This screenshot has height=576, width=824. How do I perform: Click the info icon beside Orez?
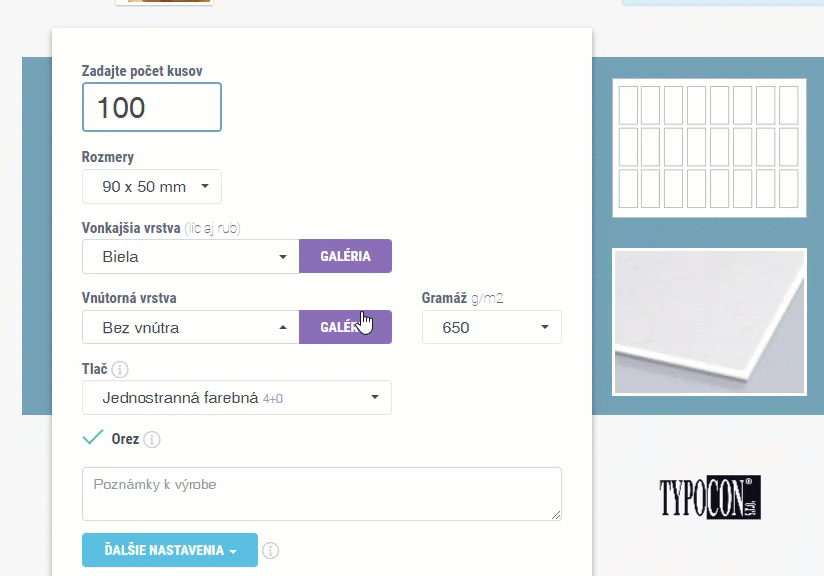(x=152, y=439)
